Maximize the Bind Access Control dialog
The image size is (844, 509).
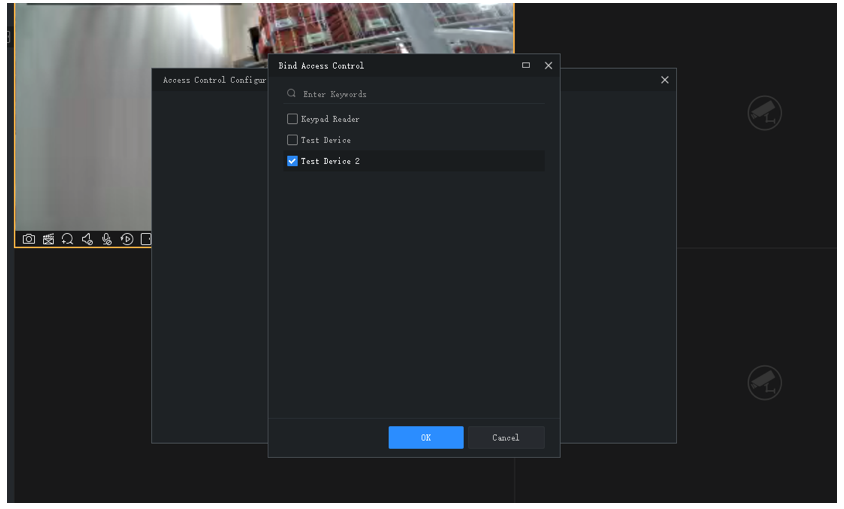click(x=526, y=65)
